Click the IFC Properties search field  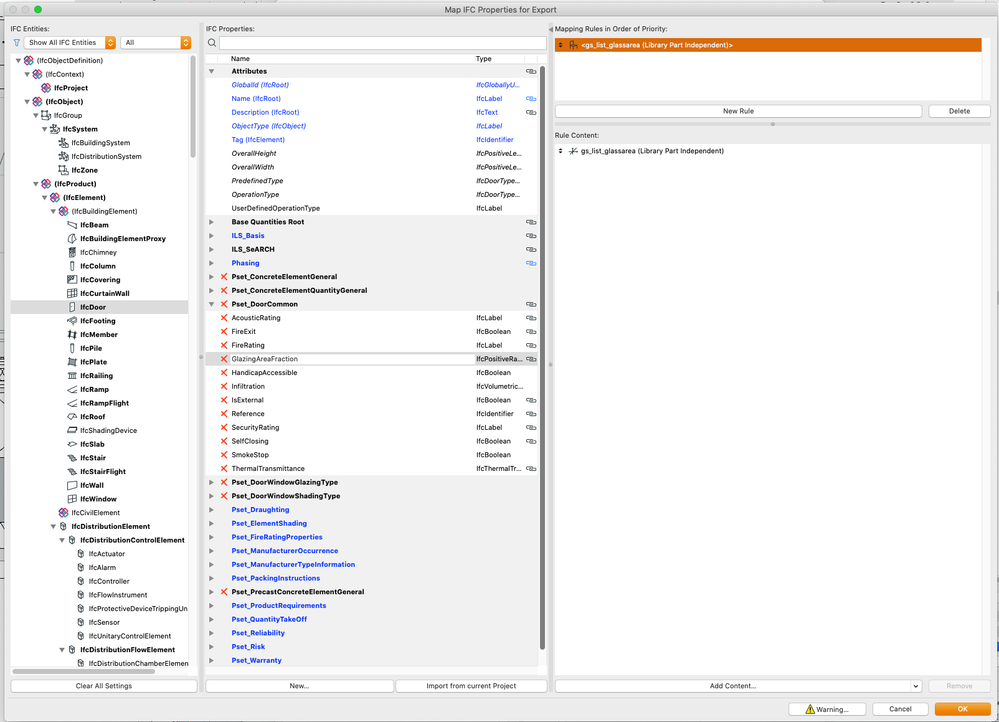pos(383,43)
